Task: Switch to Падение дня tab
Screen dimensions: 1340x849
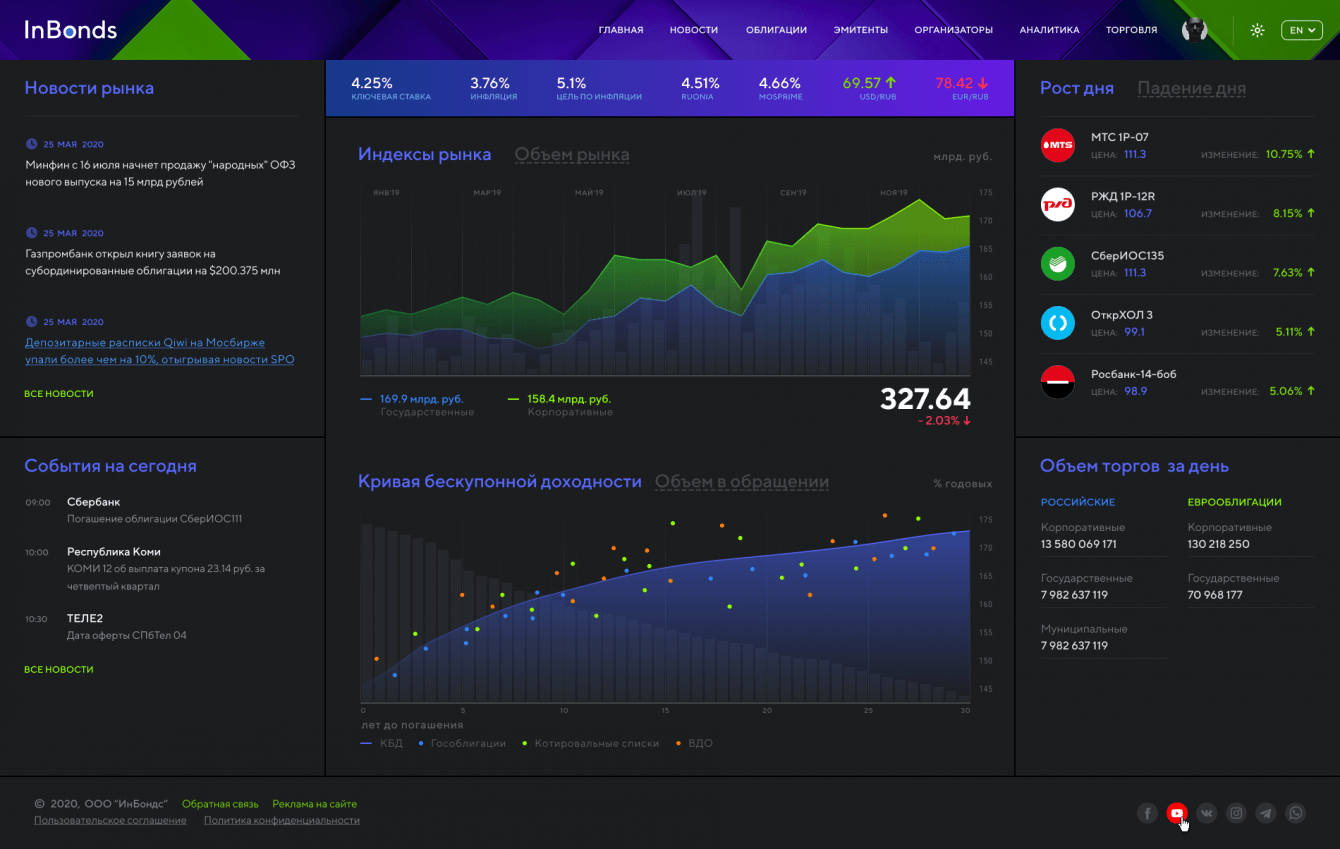Action: coord(1191,88)
